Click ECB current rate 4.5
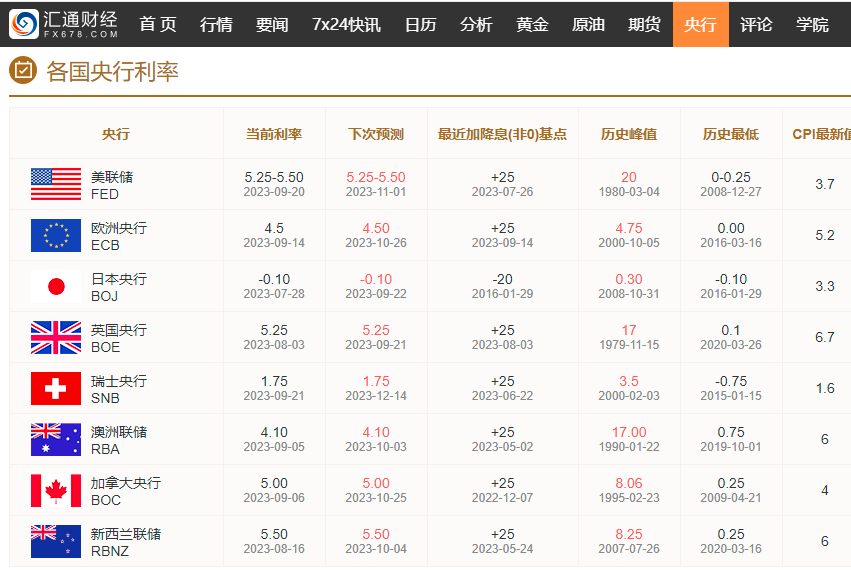This screenshot has height=582, width=851. [274, 228]
